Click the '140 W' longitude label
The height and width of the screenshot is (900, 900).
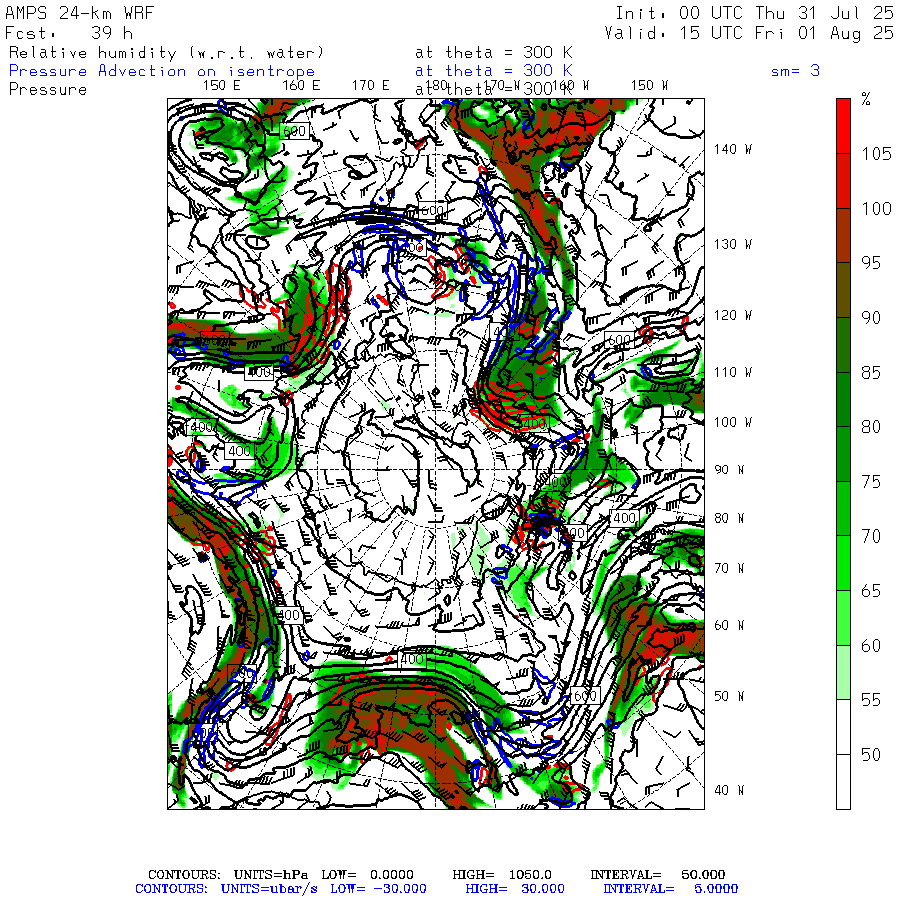click(x=732, y=149)
